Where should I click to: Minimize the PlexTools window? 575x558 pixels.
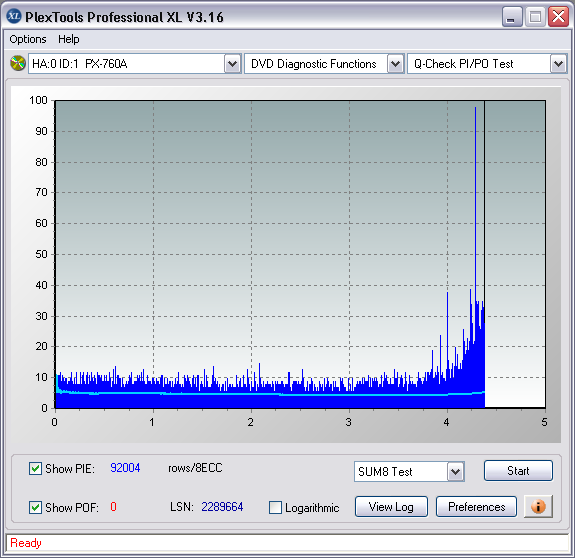click(512, 17)
